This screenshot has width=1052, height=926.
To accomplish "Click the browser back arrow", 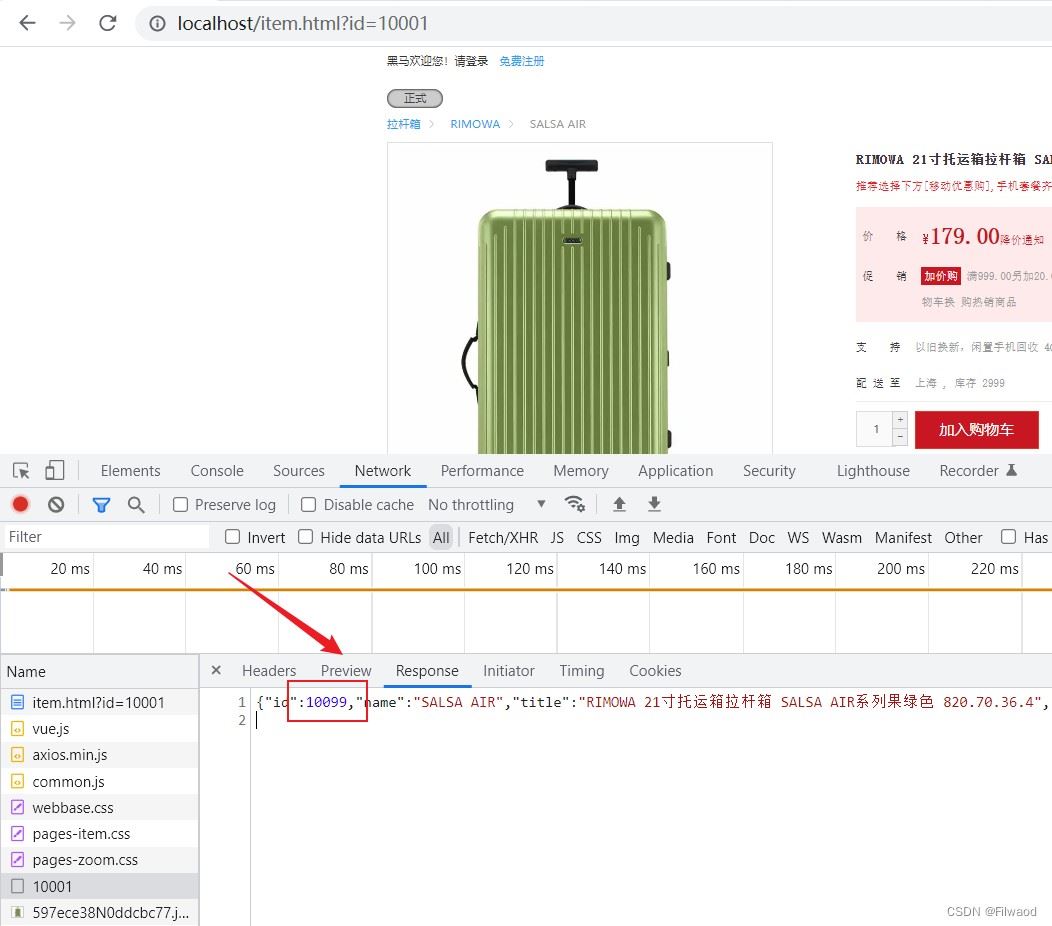I will pyautogui.click(x=27, y=23).
